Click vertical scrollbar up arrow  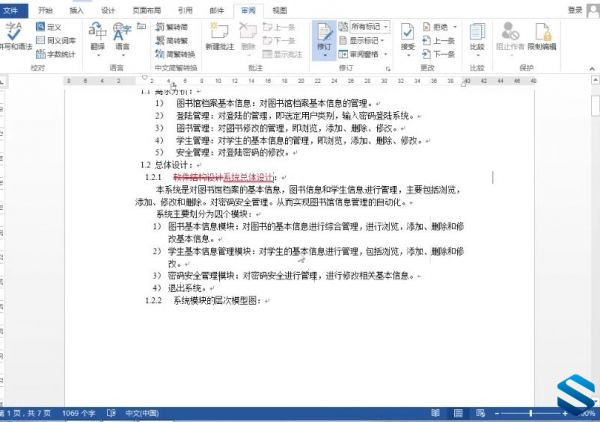point(595,80)
